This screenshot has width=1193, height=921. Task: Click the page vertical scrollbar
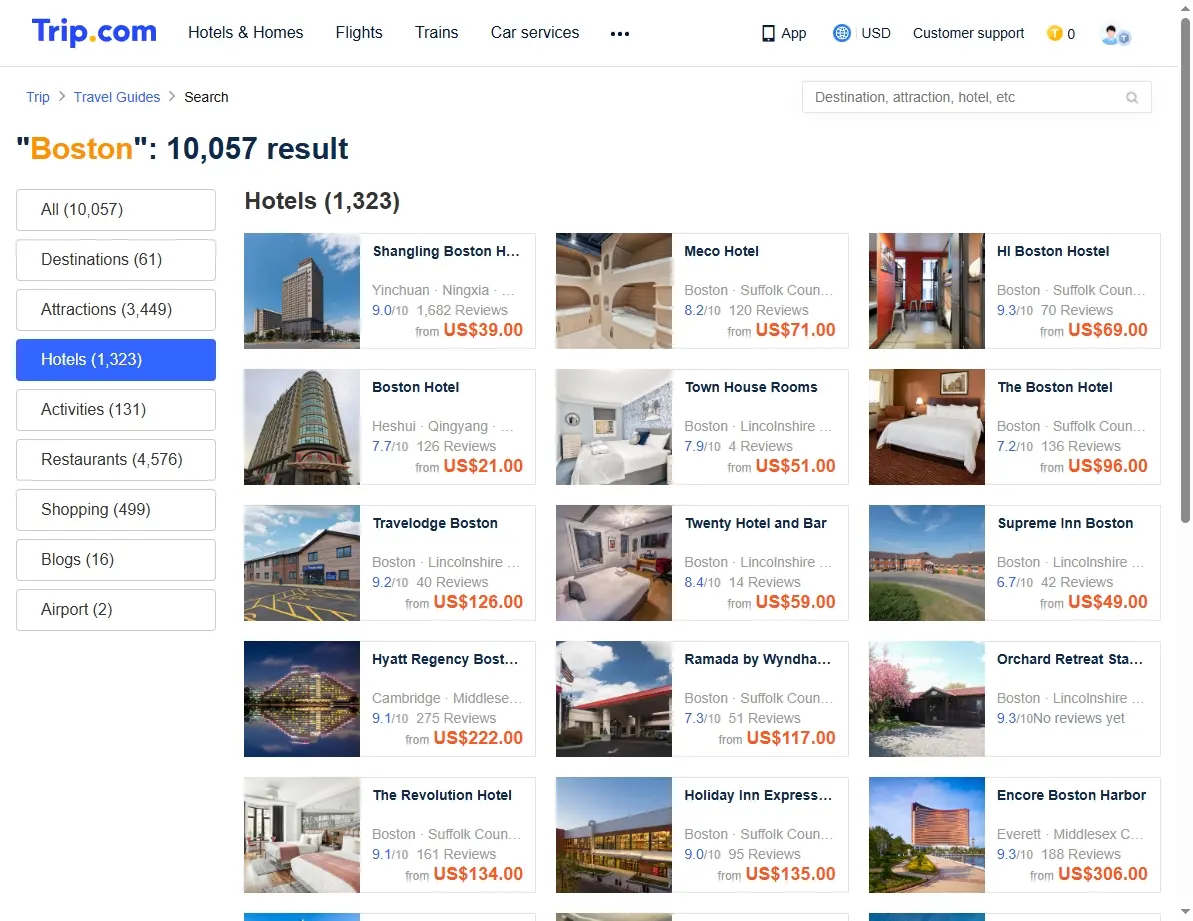[1185, 271]
